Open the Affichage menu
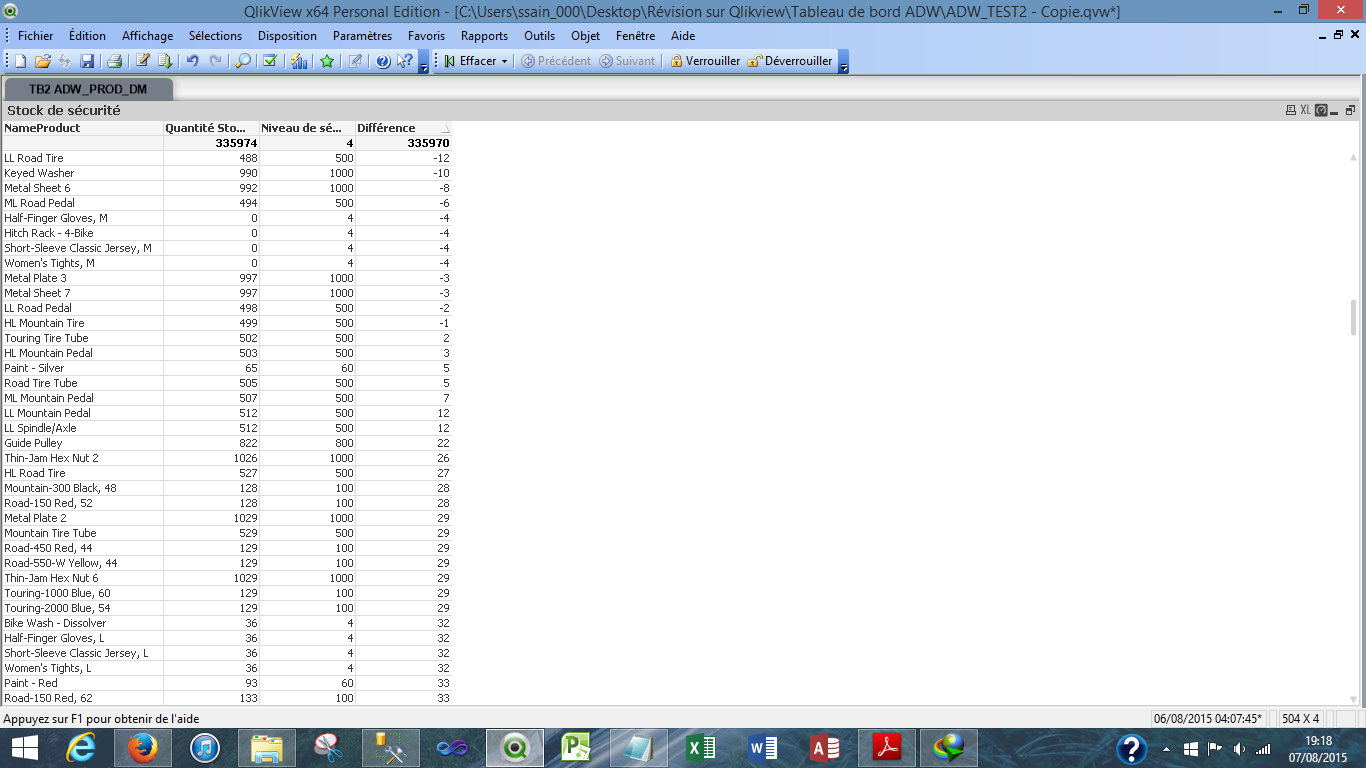The height and width of the screenshot is (768, 1366). [148, 36]
